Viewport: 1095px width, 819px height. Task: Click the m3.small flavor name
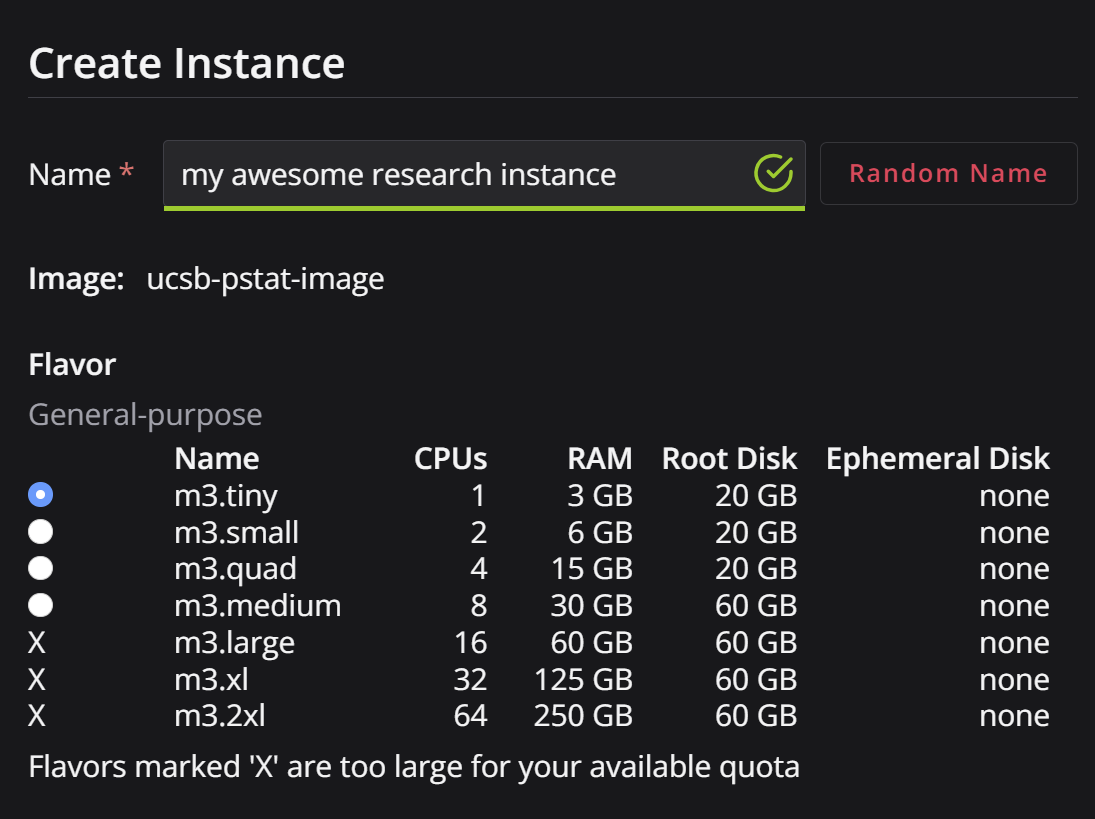coord(237,532)
